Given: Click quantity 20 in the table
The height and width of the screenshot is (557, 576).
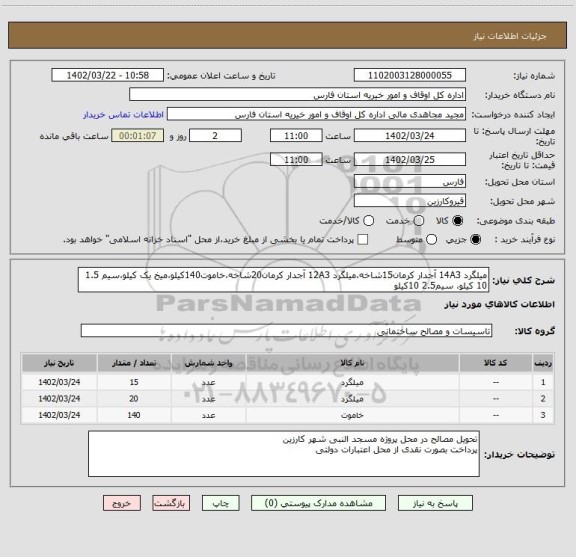Looking at the screenshot, I should point(134,399).
